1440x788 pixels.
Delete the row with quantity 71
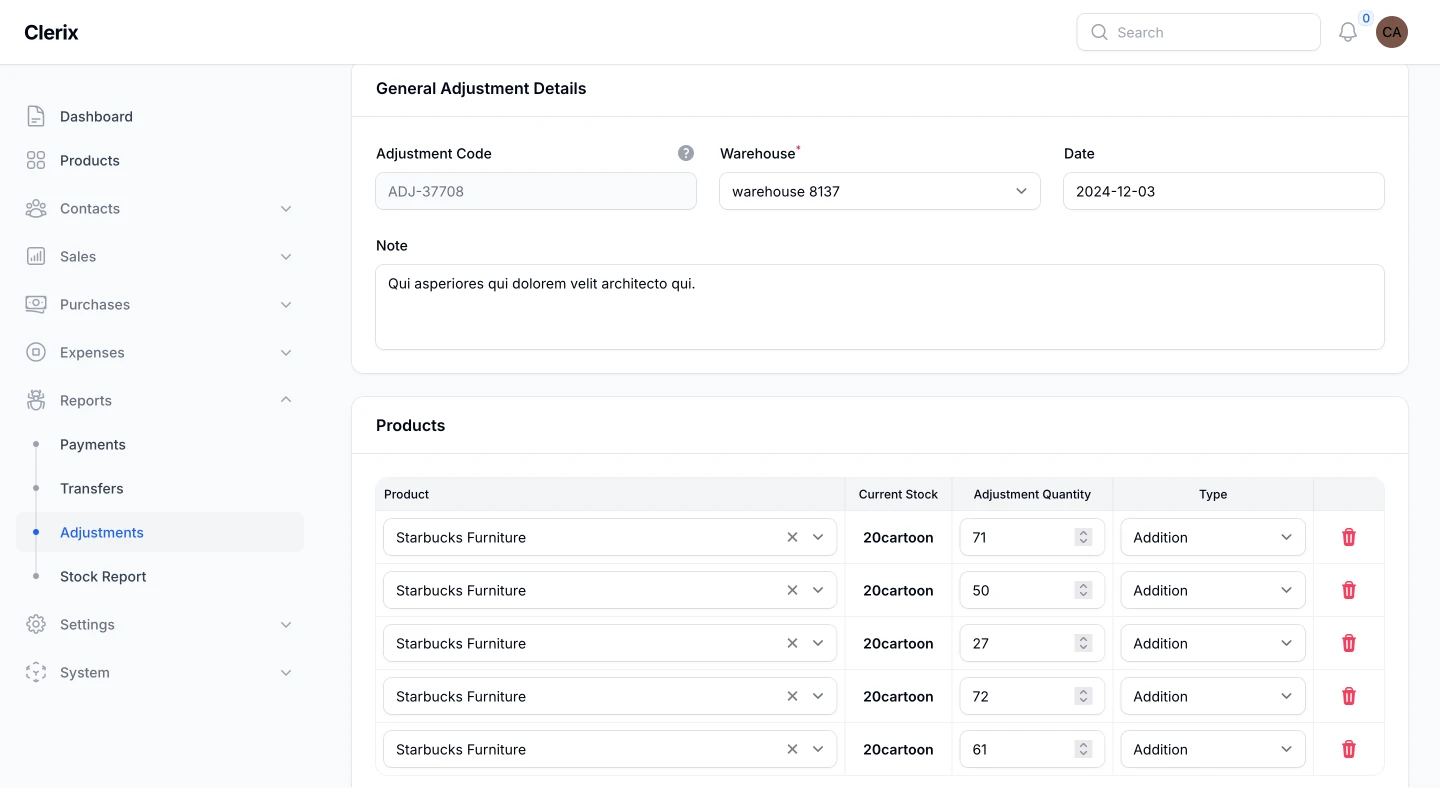pos(1349,537)
